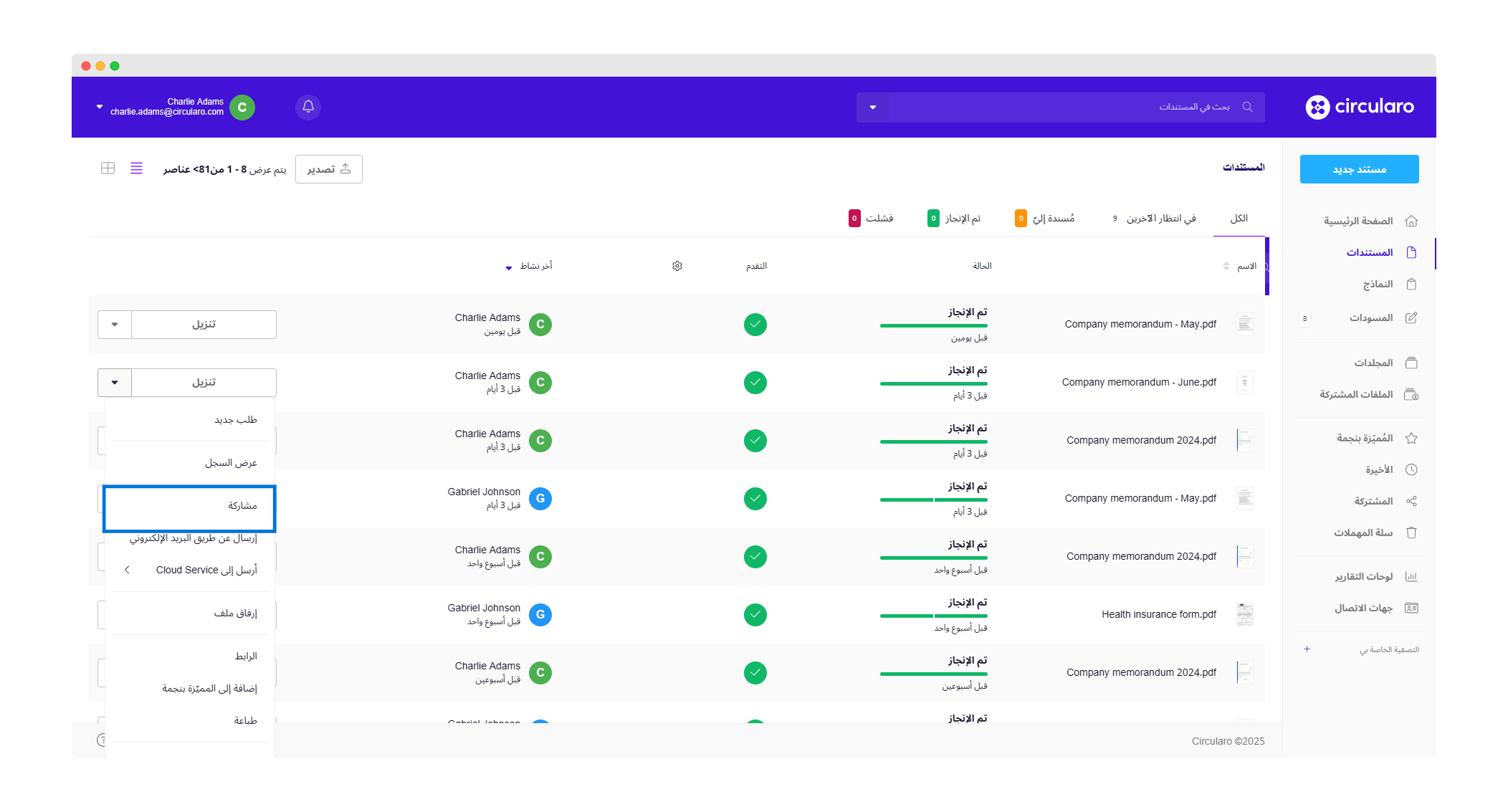Switch to list view layout
The image size is (1508, 812).
[136, 168]
